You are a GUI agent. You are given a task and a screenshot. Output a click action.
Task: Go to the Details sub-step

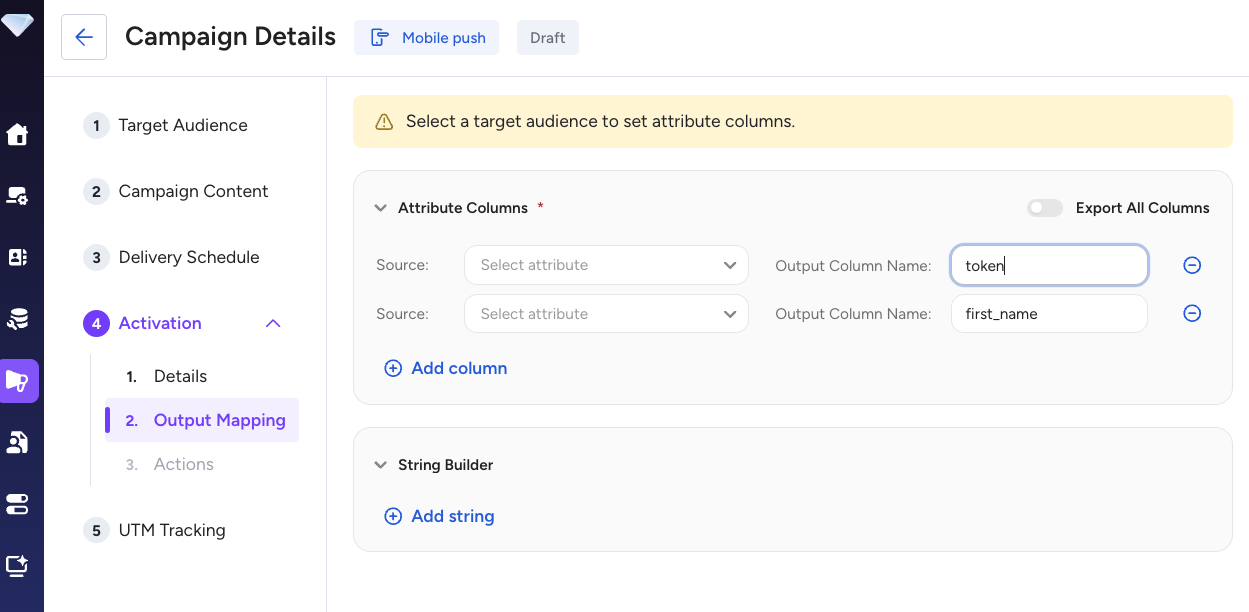pos(180,376)
